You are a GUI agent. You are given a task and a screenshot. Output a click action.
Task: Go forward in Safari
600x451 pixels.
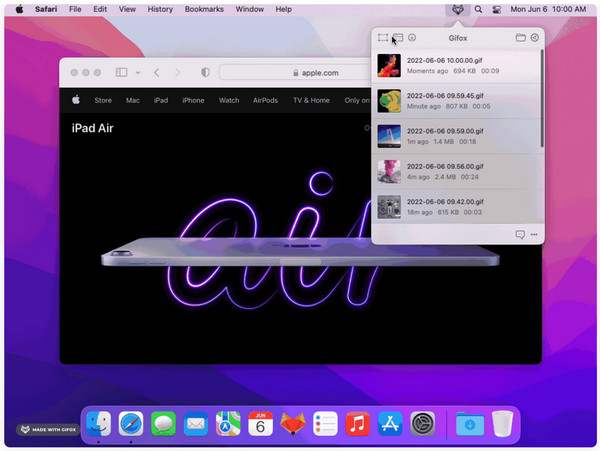178,72
